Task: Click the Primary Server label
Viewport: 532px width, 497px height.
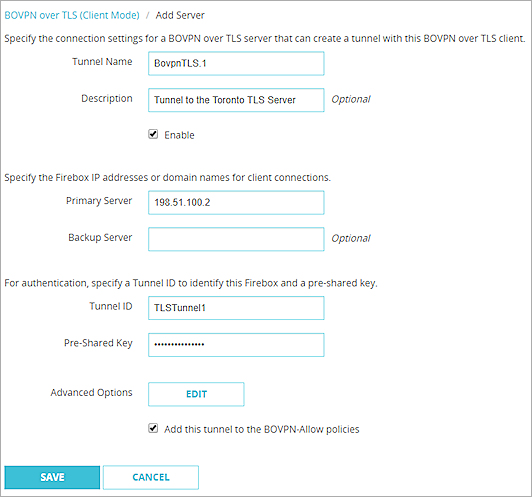Action: click(99, 201)
